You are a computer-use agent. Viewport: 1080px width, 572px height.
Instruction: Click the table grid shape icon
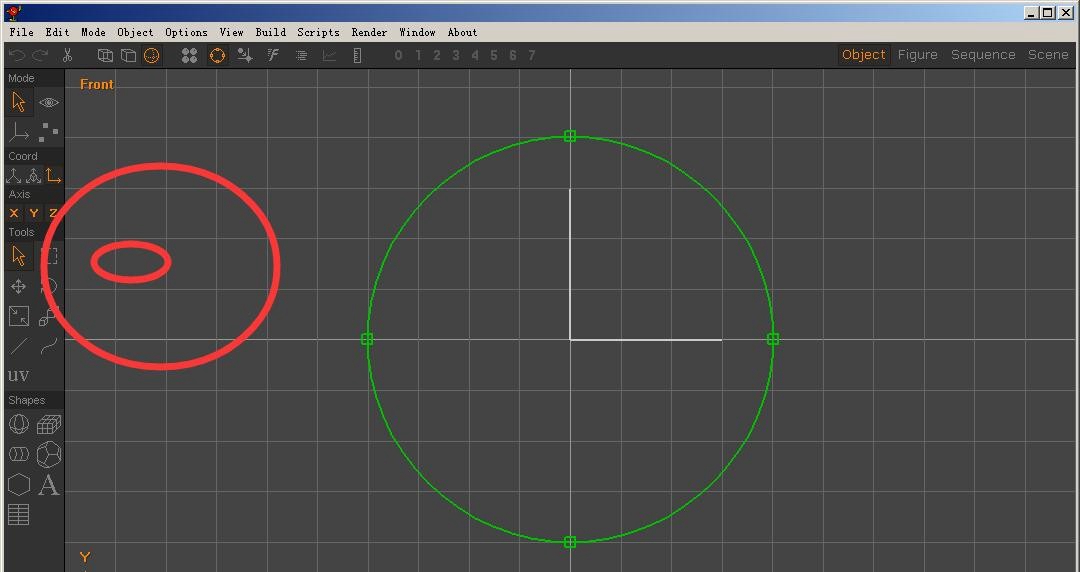tap(19, 515)
